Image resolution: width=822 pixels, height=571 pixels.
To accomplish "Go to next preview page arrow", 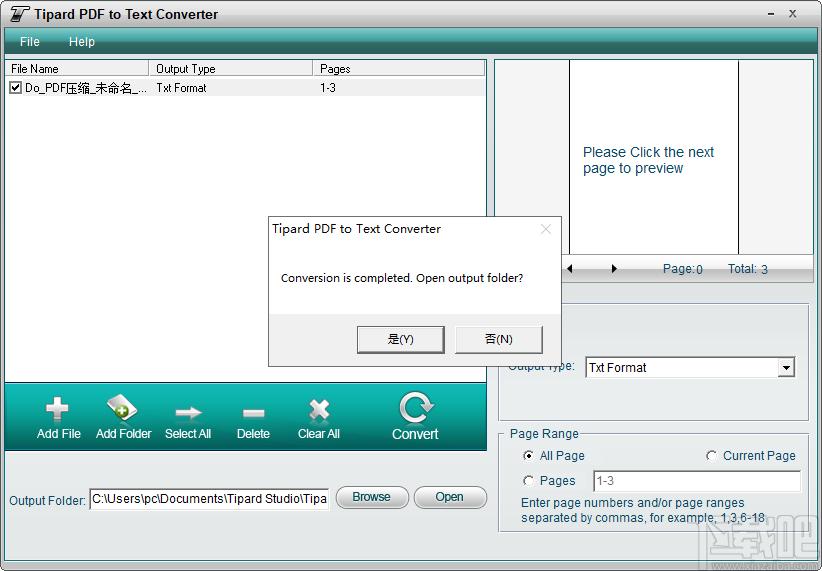I will click(x=614, y=268).
